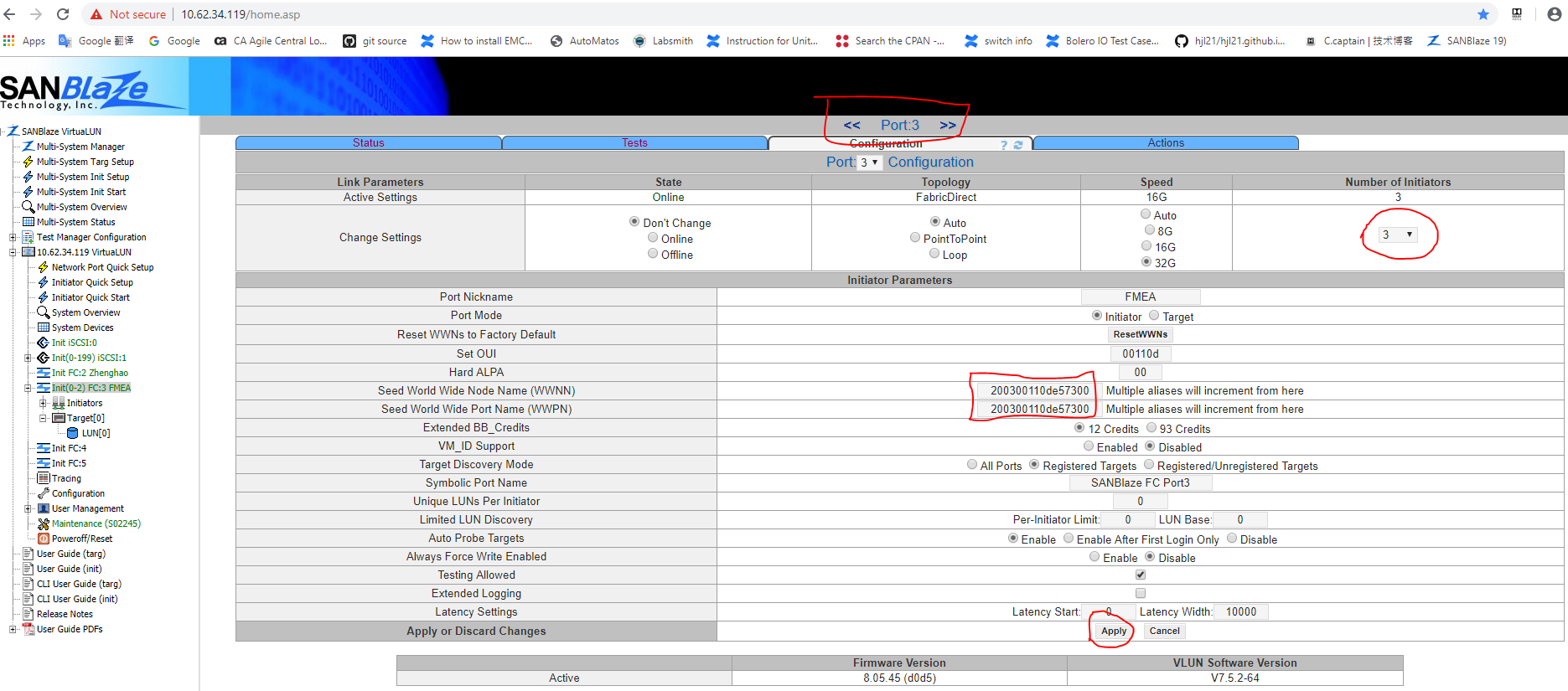Screen dimensions: 1568x691
Task: Expand the User Guide PDFs node
Action: [x=13, y=629]
